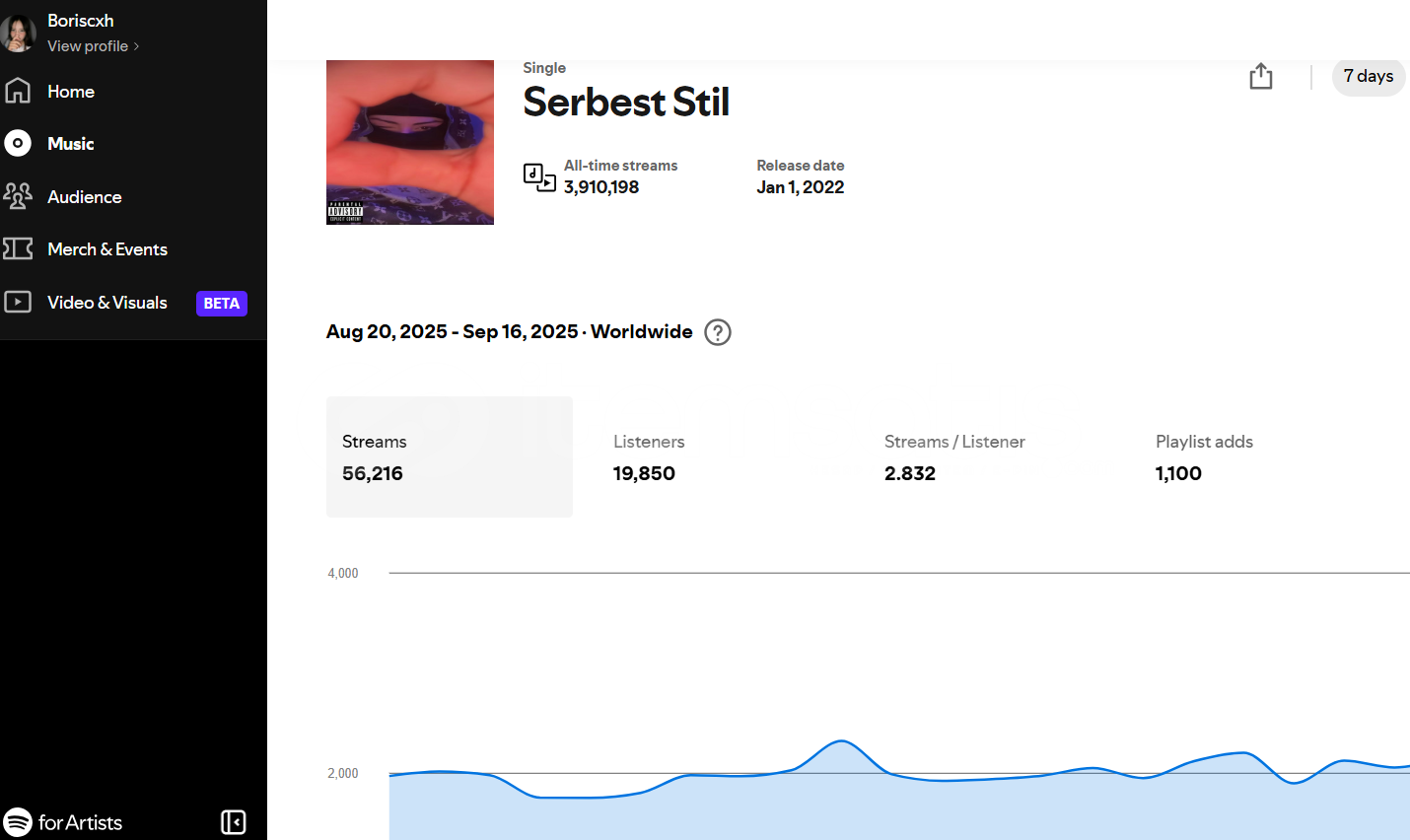This screenshot has height=840, width=1410.
Task: Click the Spotify for Artists logo
Action: 63,822
